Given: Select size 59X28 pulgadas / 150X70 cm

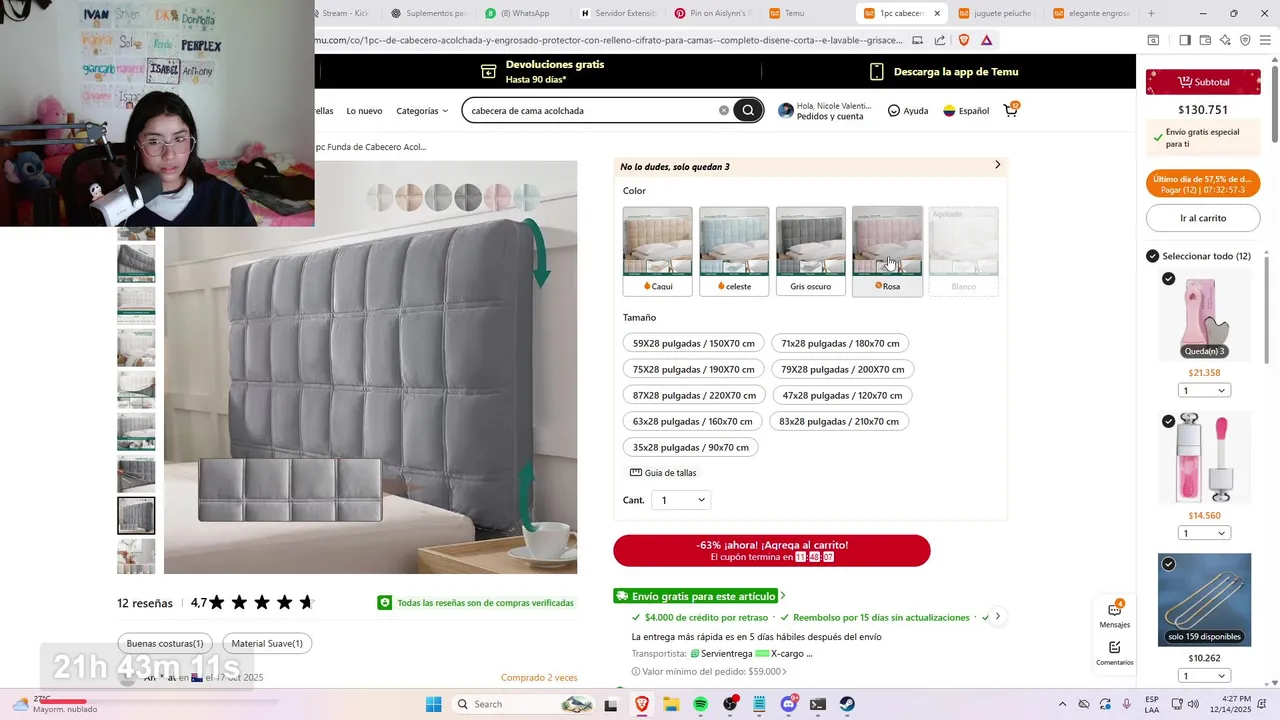Looking at the screenshot, I should [693, 343].
